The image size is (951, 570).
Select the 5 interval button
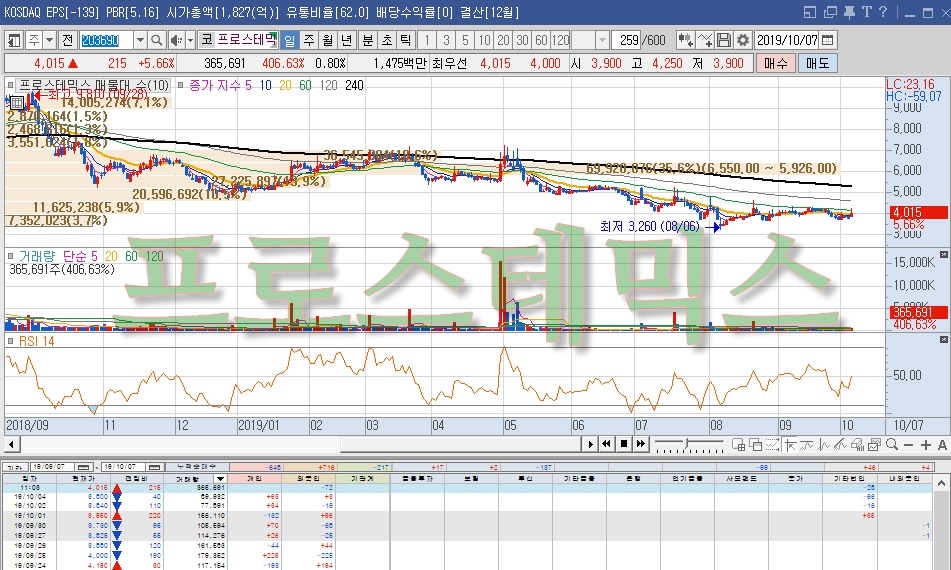(x=465, y=41)
